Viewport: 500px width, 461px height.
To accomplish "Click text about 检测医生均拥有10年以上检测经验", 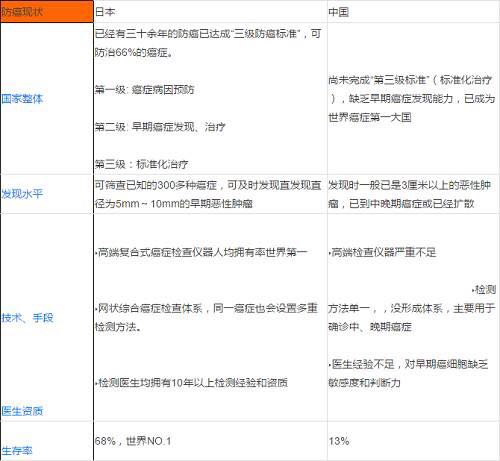I will point(191,383).
